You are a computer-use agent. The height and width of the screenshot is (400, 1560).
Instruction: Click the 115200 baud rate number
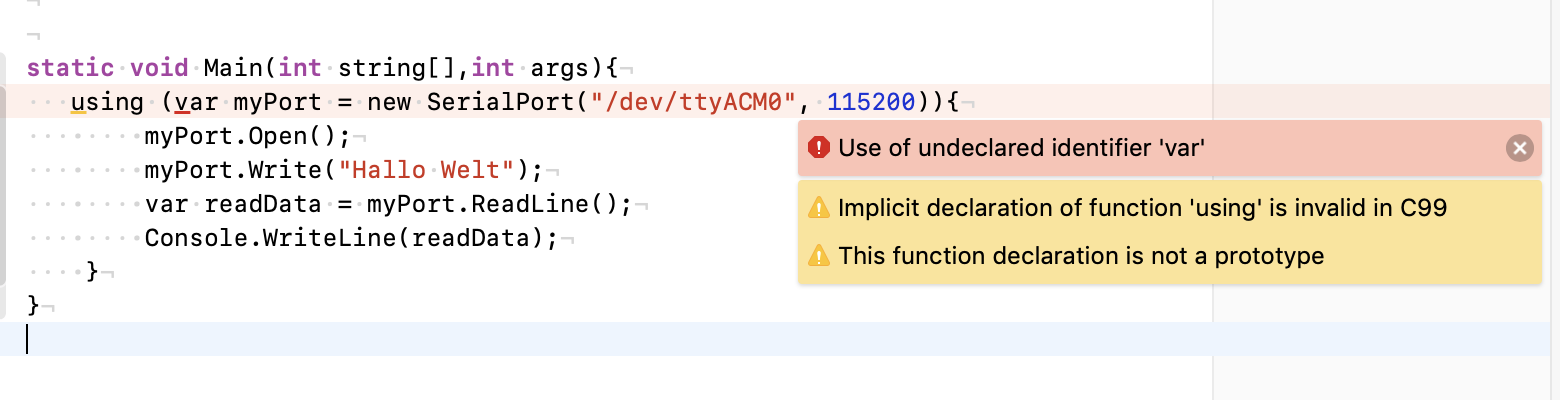pyautogui.click(x=872, y=102)
